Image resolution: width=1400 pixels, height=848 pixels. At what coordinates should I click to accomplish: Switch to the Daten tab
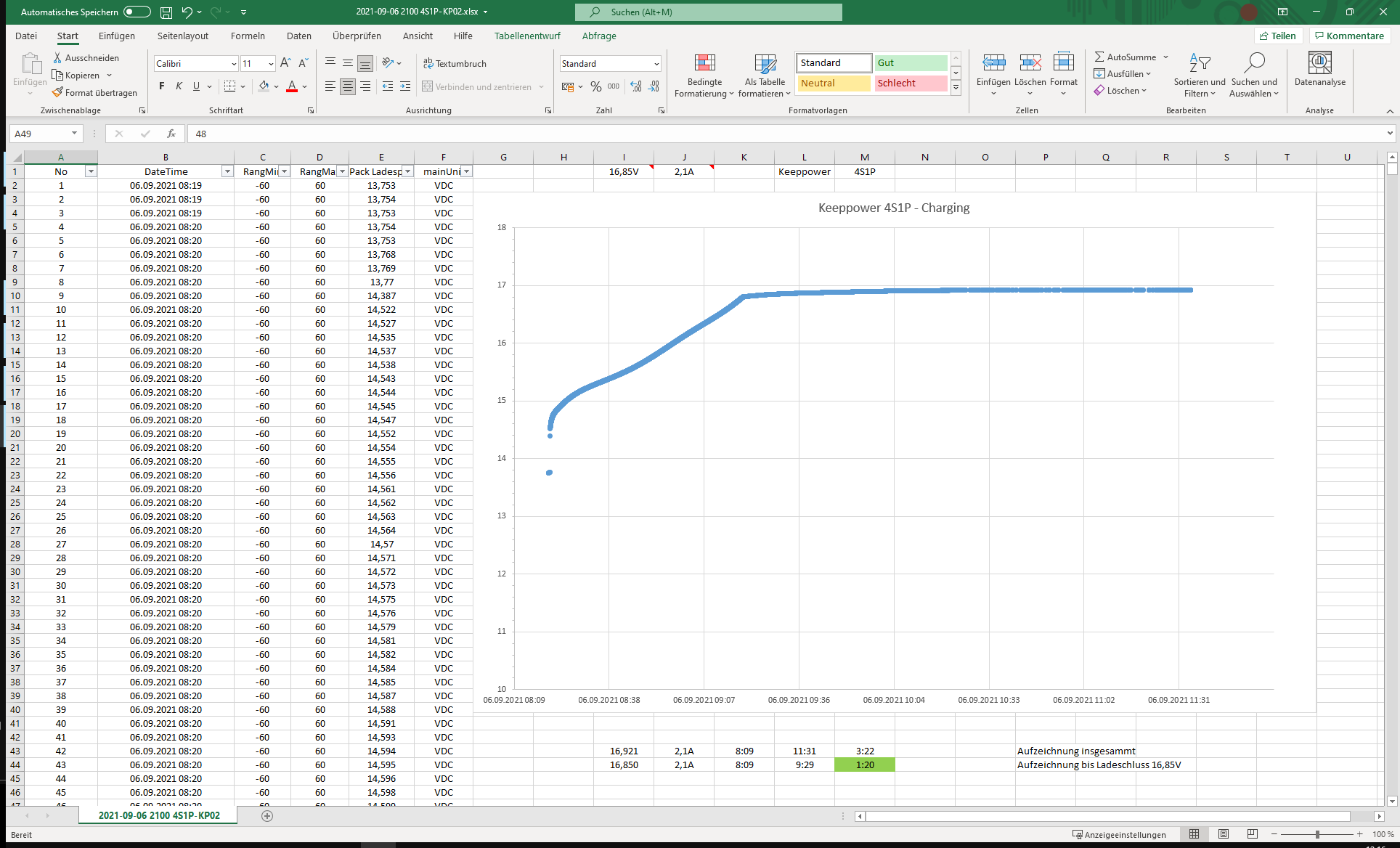299,36
